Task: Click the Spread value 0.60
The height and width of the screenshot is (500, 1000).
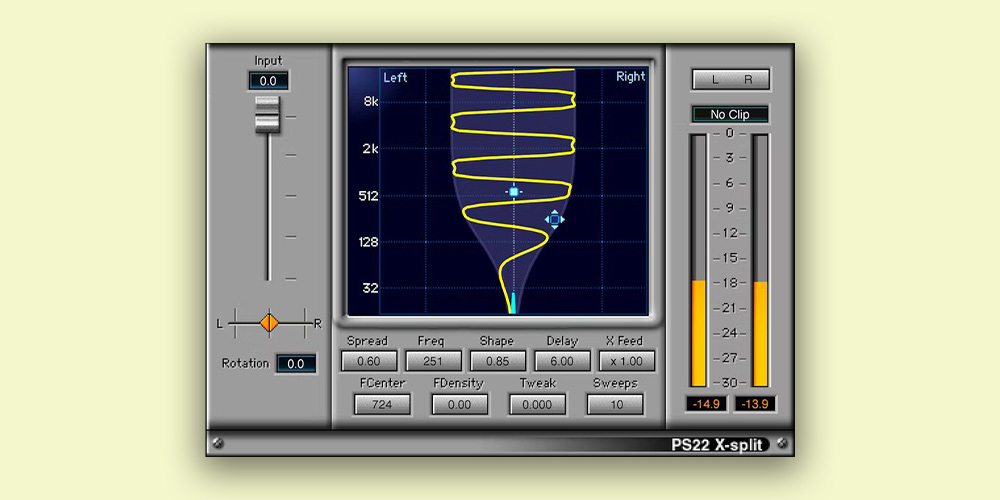Action: point(369,361)
